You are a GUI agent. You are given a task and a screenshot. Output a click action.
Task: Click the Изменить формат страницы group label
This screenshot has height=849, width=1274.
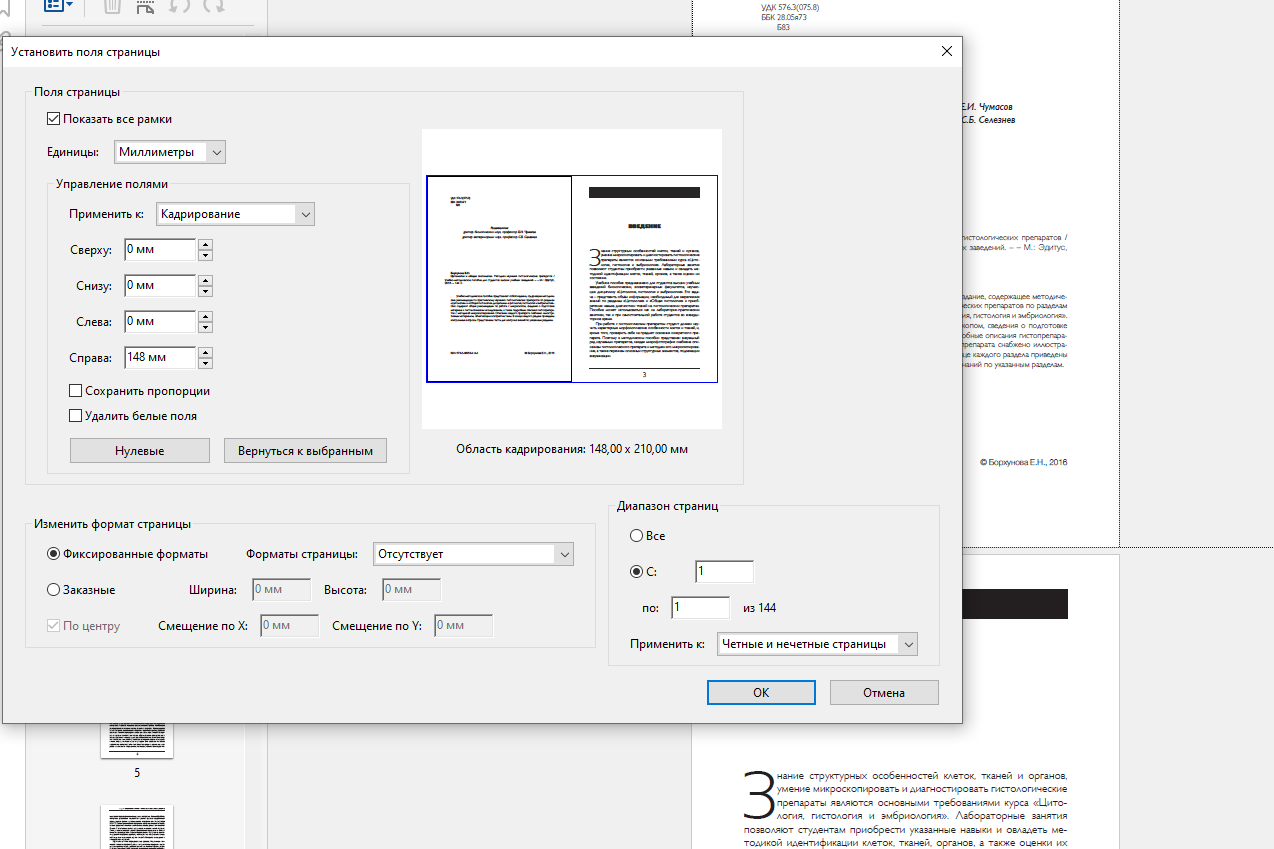click(112, 524)
